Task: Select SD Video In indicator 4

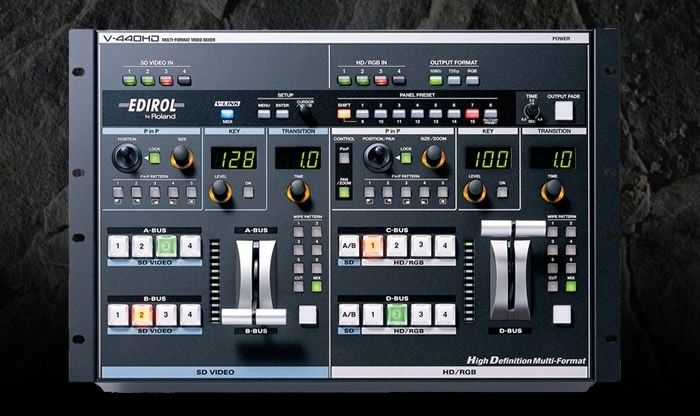Action: coord(184,81)
